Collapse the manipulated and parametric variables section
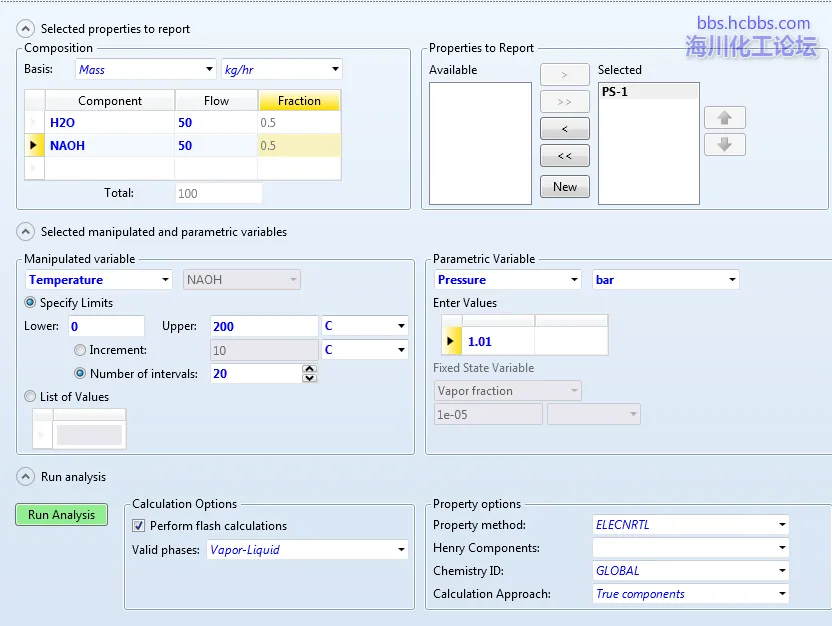Screen dimensions: 832x626 24,232
